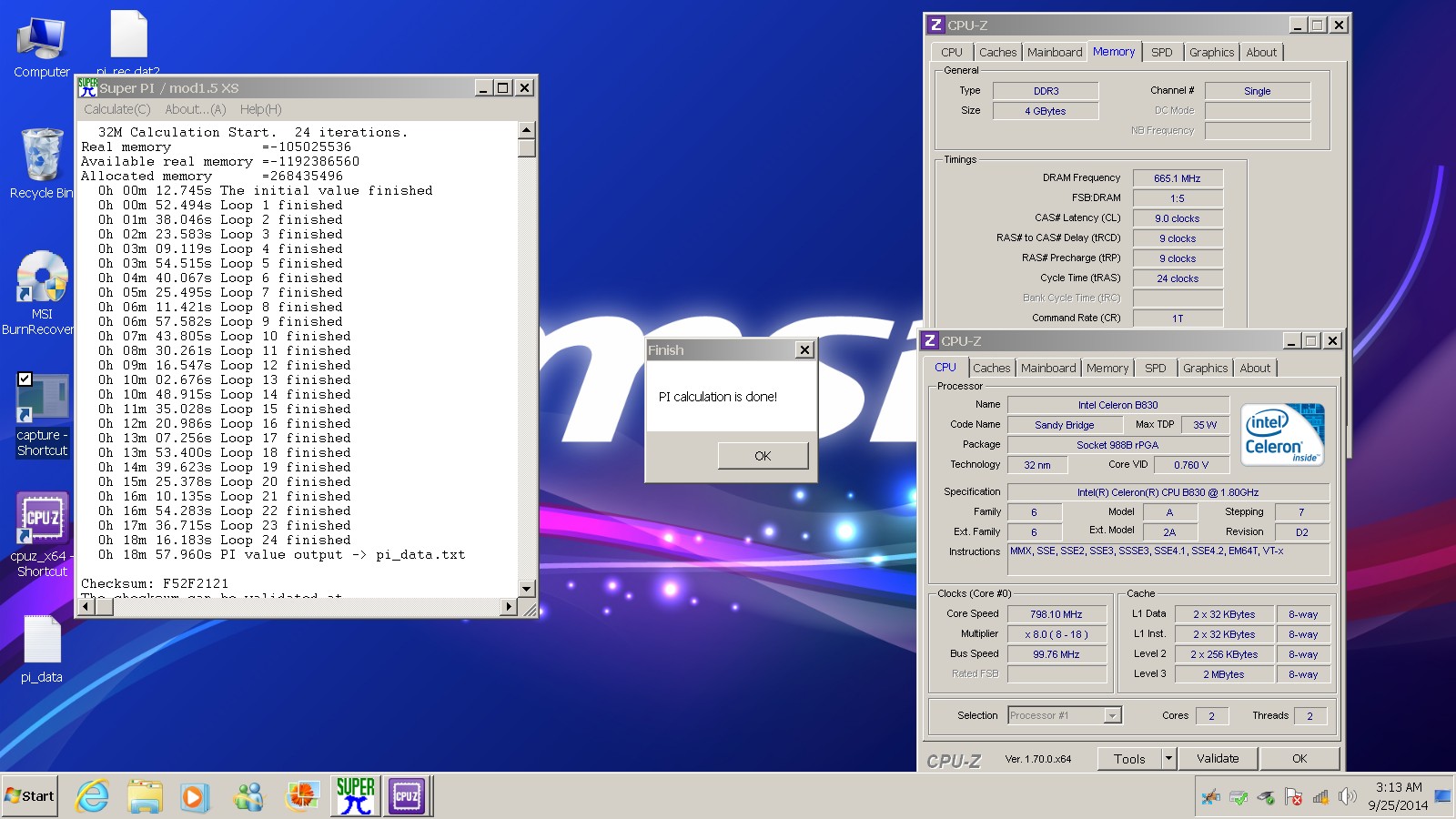Open the Help(H) menu in Super PI

click(x=261, y=109)
